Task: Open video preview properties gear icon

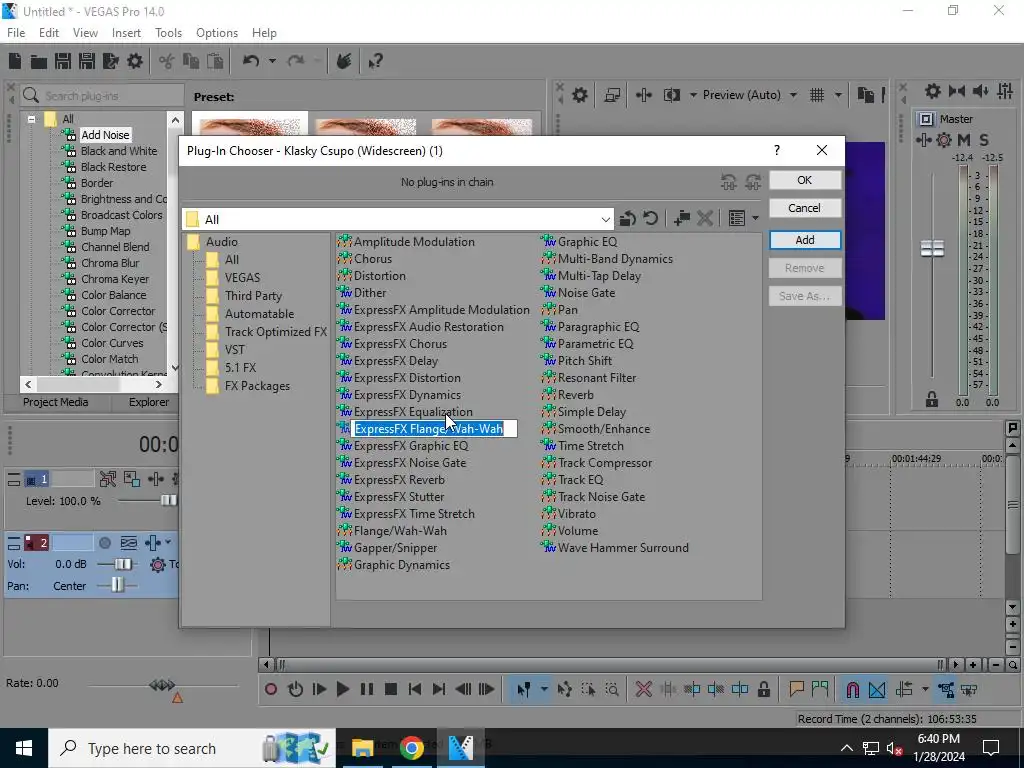Action: [579, 95]
